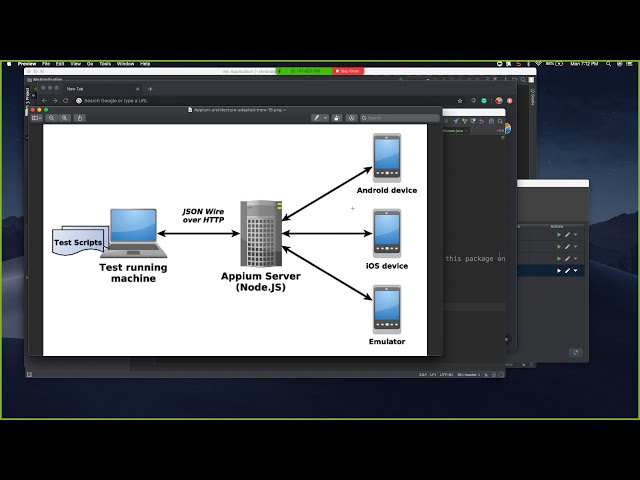Click the green Chrome extension icon
Screen dimensions: 640x480
[484, 100]
